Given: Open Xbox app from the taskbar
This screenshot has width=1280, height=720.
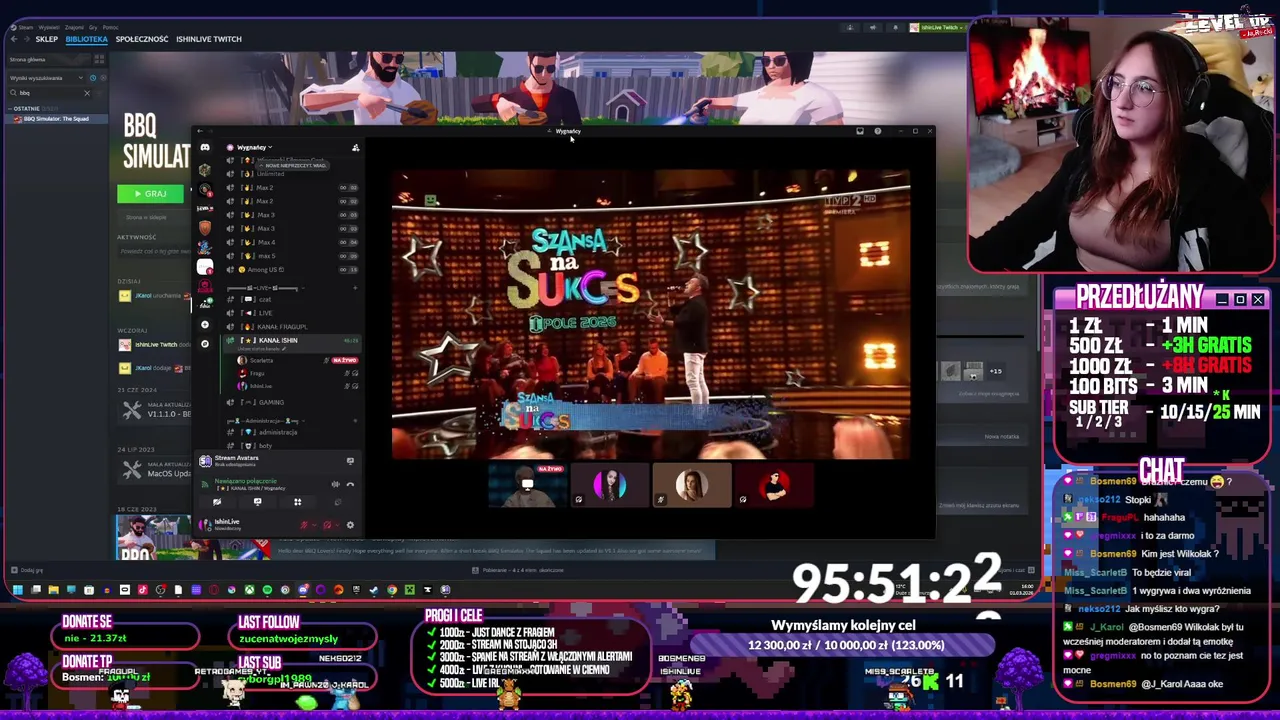Looking at the screenshot, I should click(249, 590).
